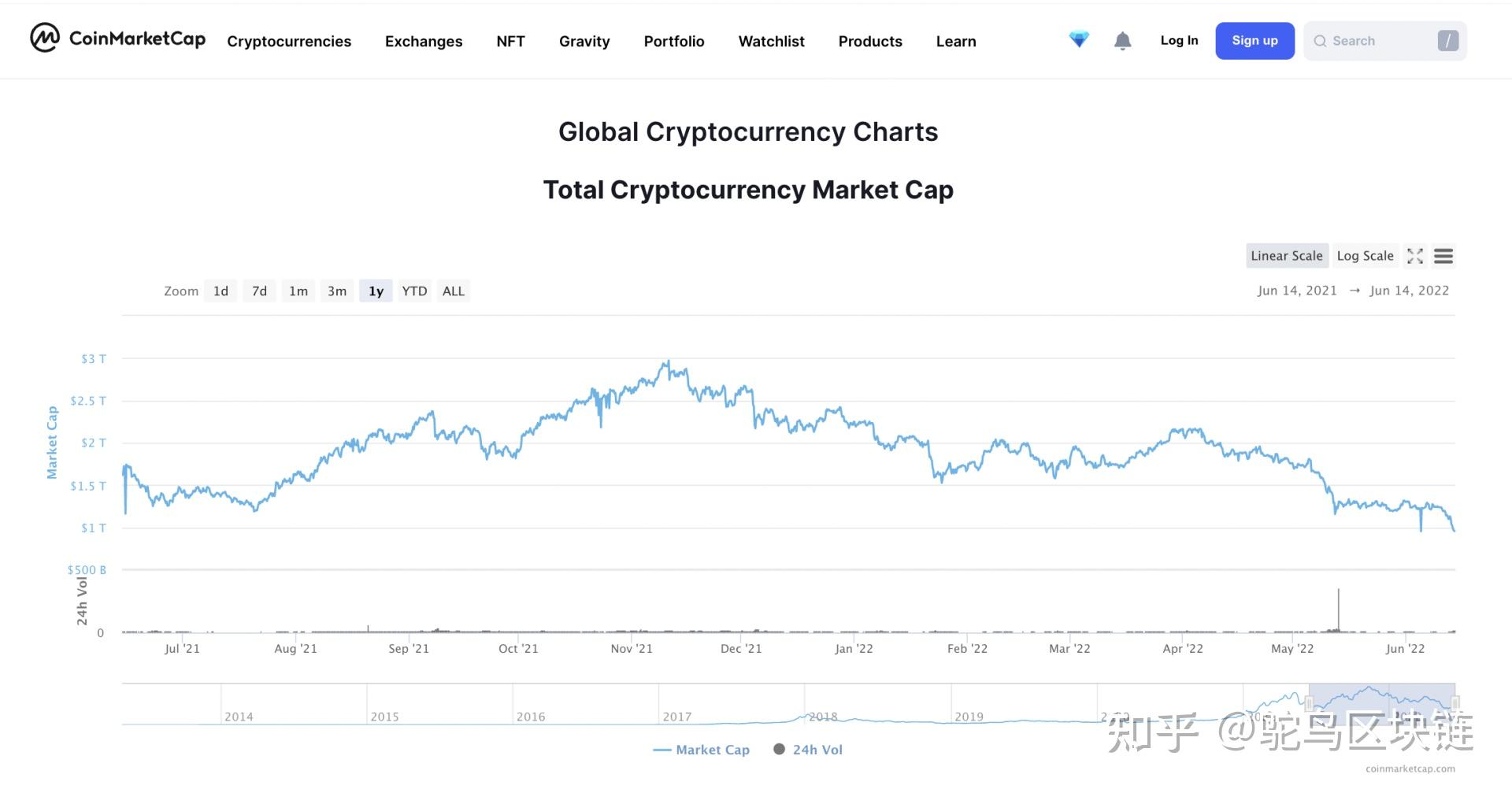
Task: Open the diamond rewards icon
Action: click(x=1079, y=39)
